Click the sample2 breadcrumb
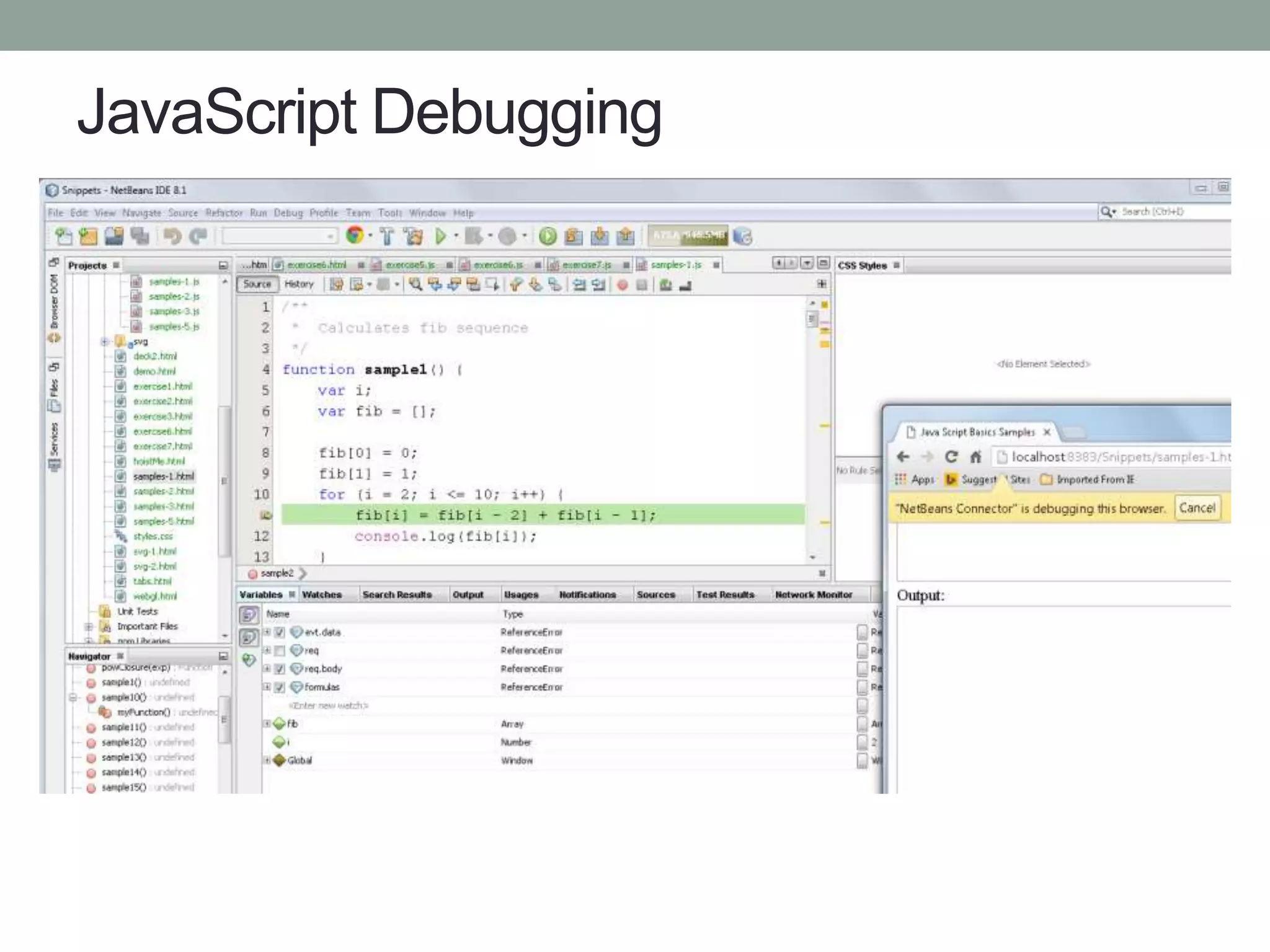The width and height of the screenshot is (1270, 952). pos(271,574)
